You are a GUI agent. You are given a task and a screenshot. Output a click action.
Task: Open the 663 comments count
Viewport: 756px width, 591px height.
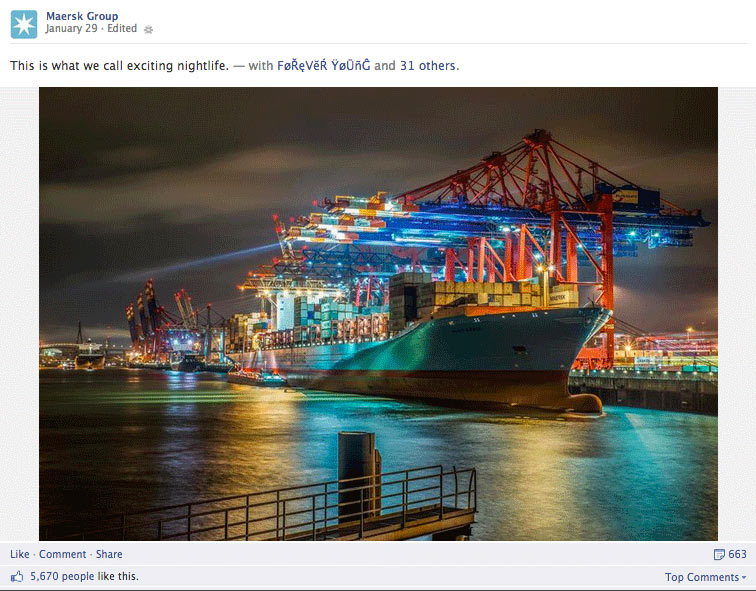pos(737,554)
